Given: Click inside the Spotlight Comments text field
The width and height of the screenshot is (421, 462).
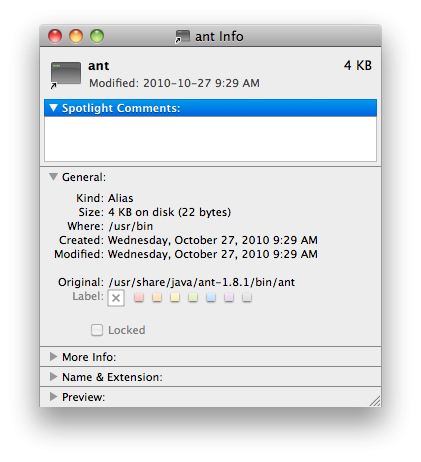Looking at the screenshot, I should (x=210, y=139).
